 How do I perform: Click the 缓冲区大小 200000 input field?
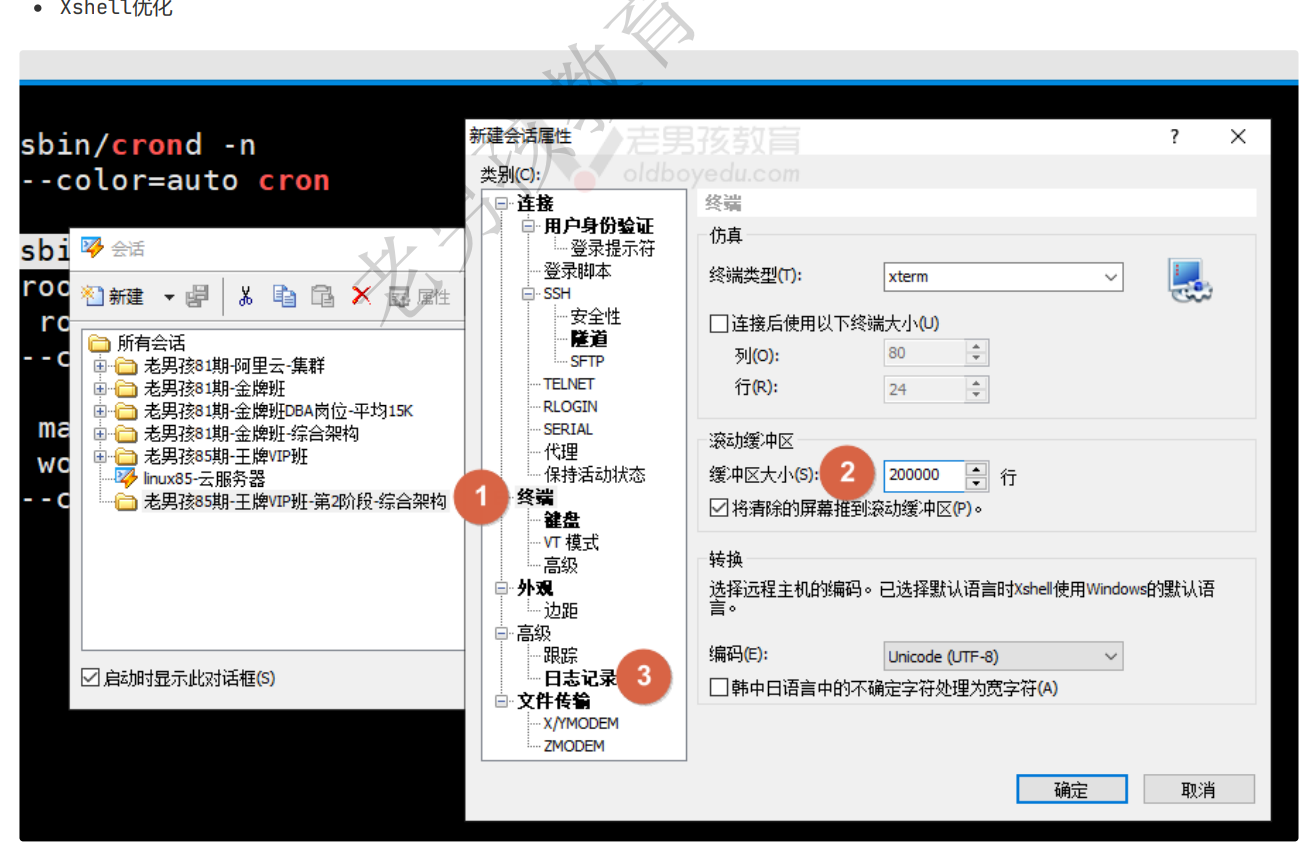[924, 475]
